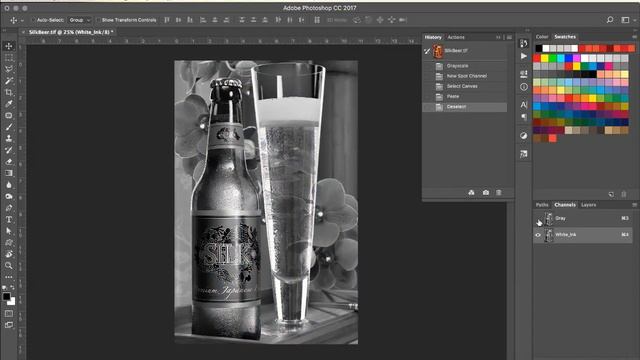Switch to the Swatches tab
Viewport: 640px width, 360px height.
coord(565,37)
